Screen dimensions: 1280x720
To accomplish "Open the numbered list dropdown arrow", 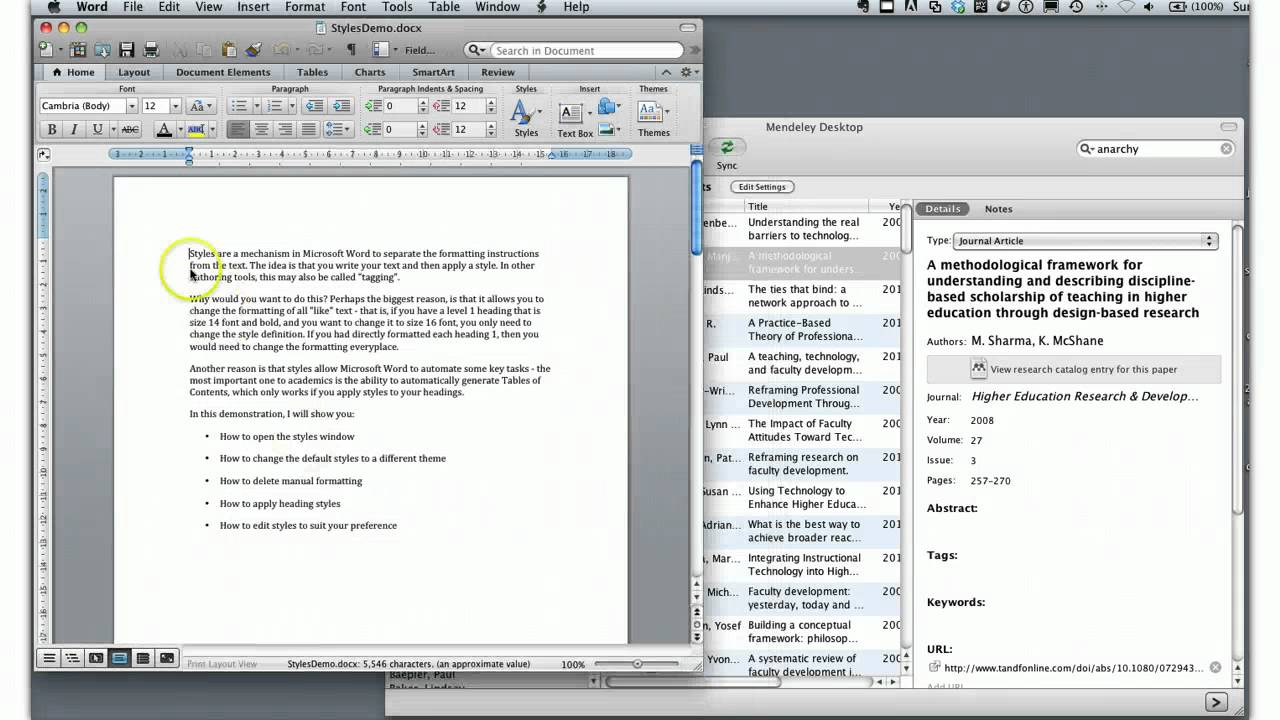I will (x=292, y=106).
